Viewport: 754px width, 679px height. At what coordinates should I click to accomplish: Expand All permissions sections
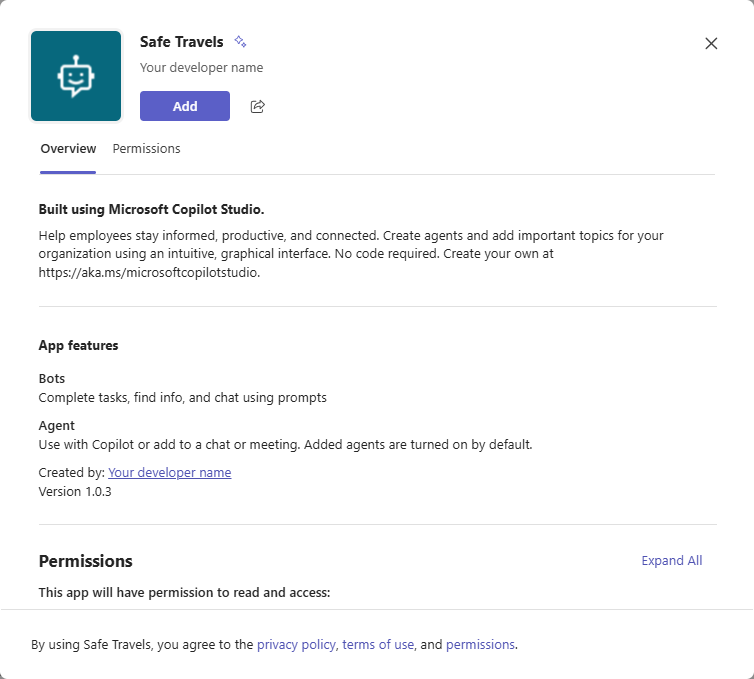click(x=672, y=561)
